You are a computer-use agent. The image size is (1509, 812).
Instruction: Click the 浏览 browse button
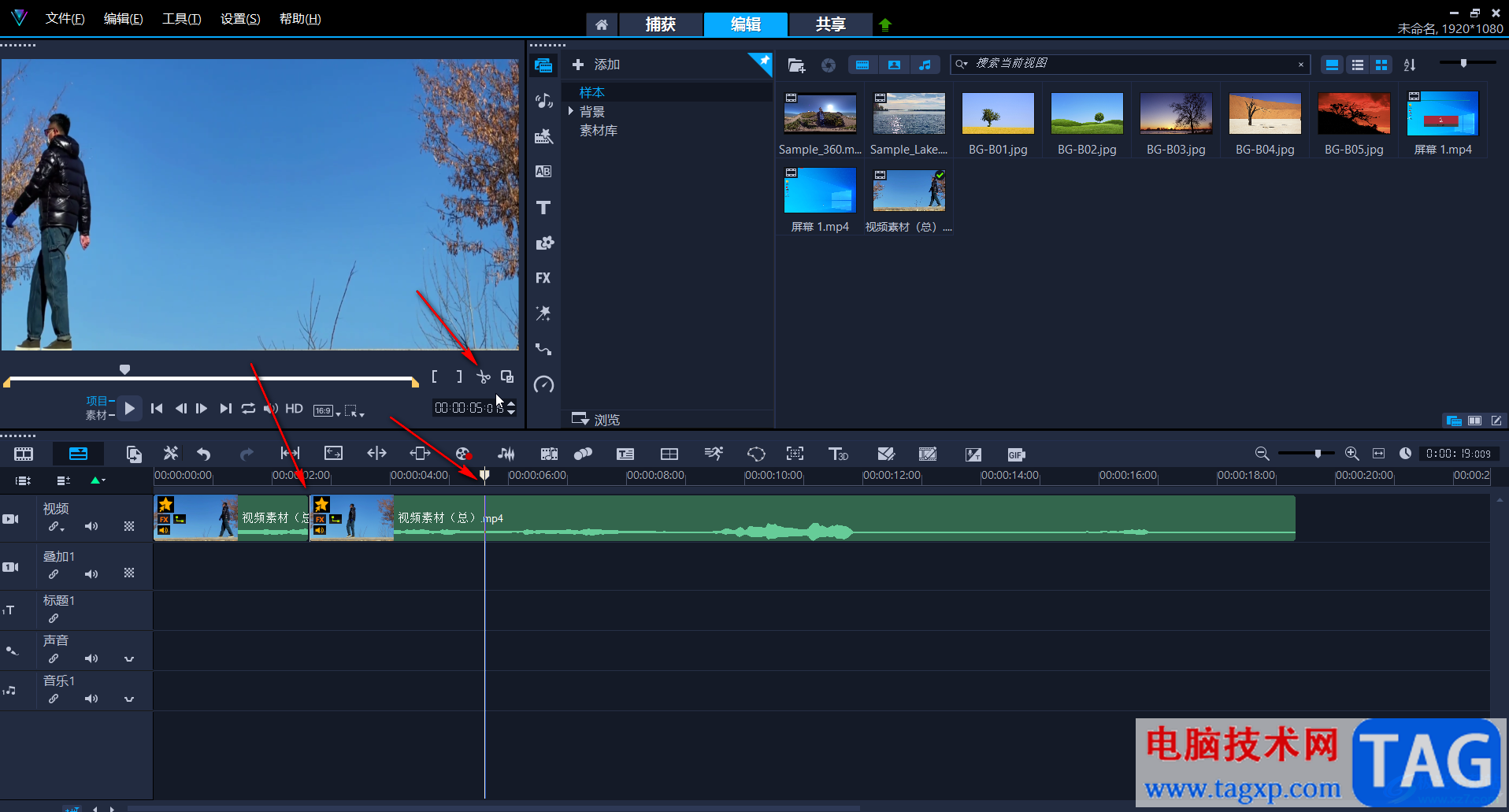click(x=595, y=419)
